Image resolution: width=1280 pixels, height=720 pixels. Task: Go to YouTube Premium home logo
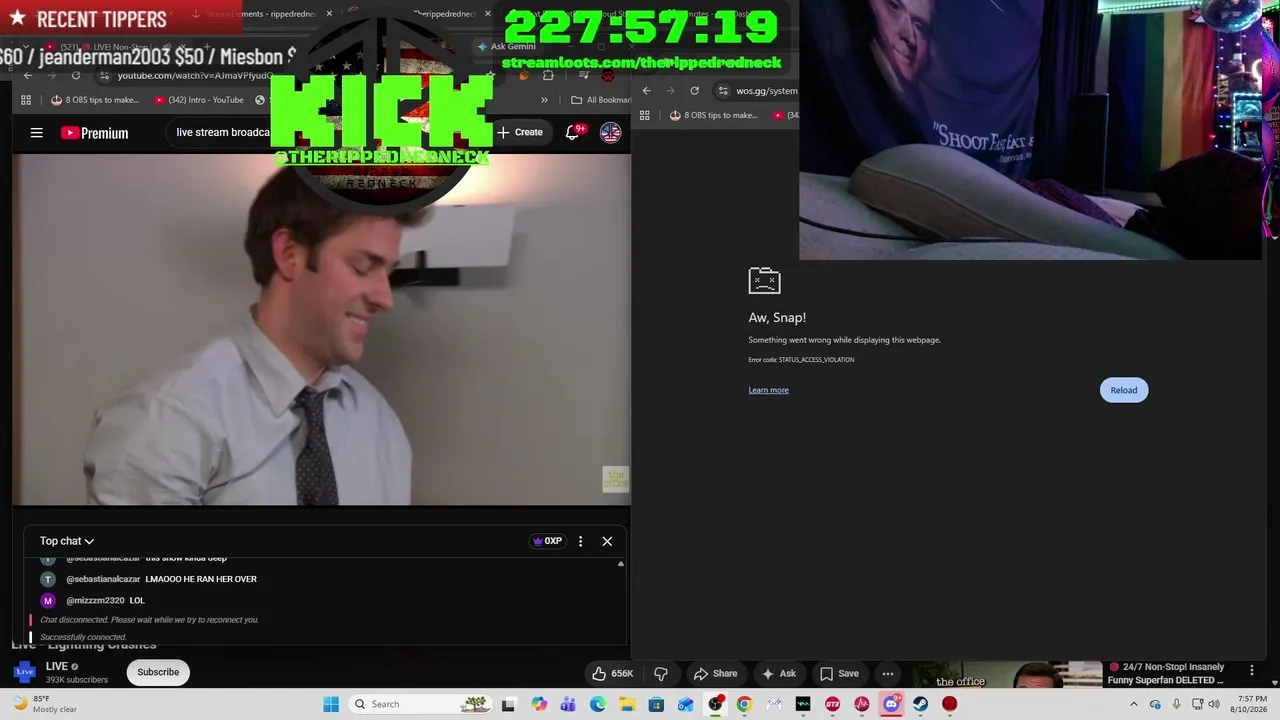pos(94,133)
